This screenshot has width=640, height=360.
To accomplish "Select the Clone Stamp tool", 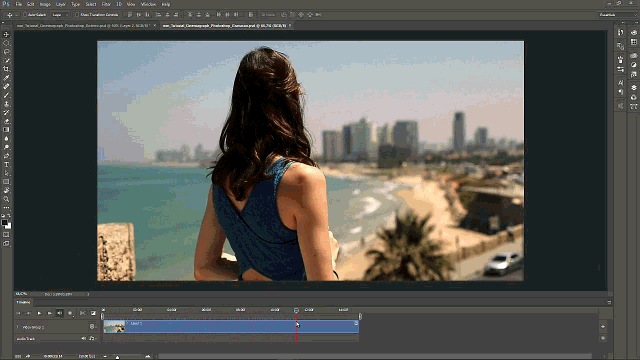I will (x=6, y=104).
